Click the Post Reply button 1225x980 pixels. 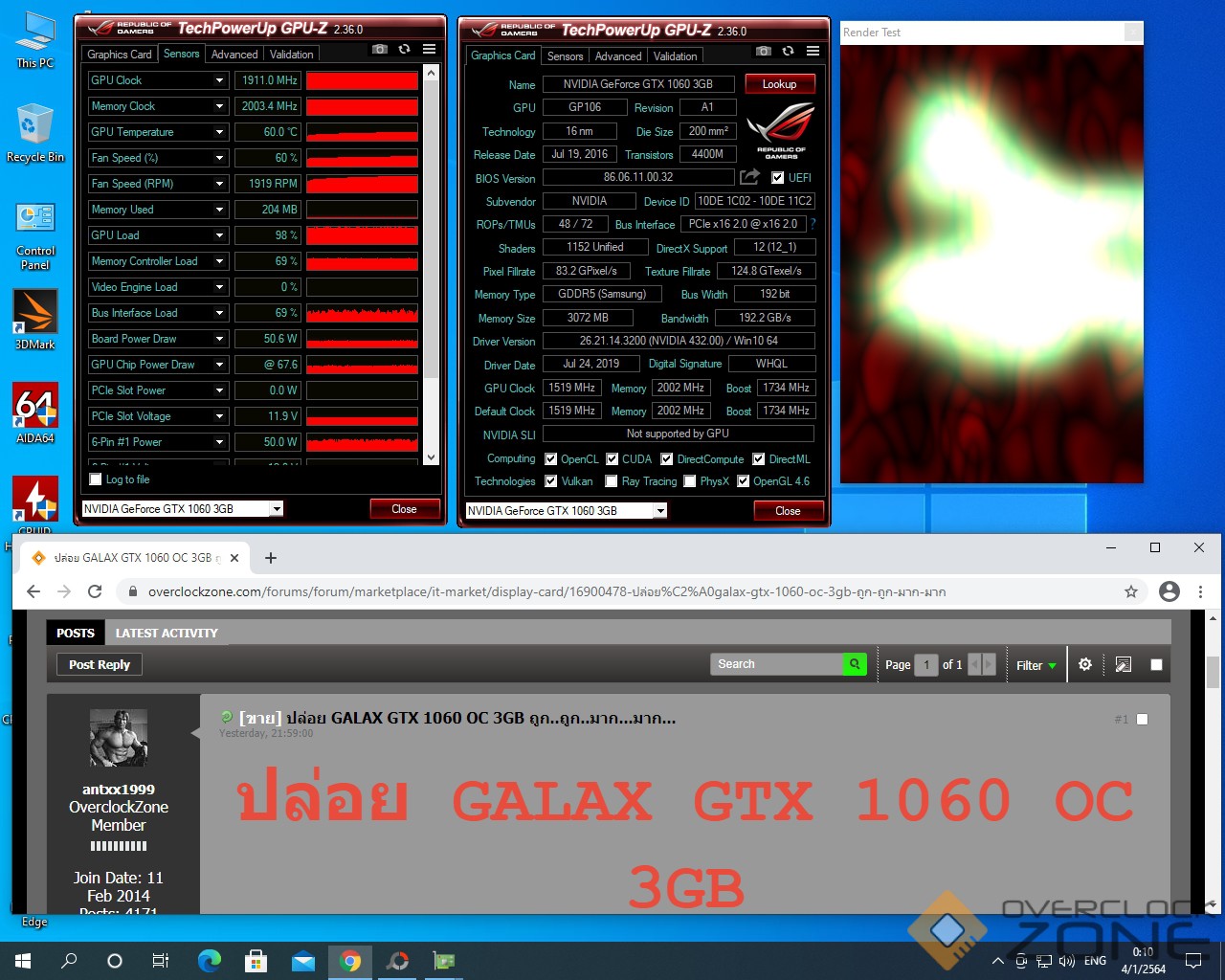click(x=100, y=665)
